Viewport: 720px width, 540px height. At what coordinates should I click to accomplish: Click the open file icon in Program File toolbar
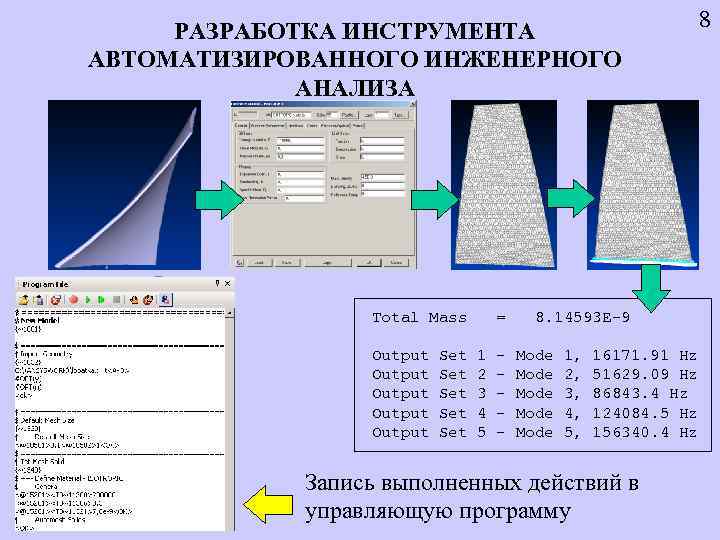coord(24,300)
